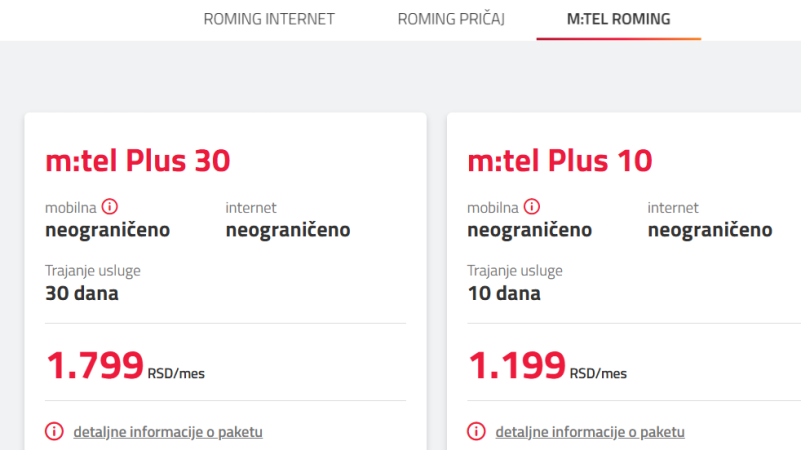Click the mobilna label in Plus 30 card
The height and width of the screenshot is (450, 801).
click(x=71, y=208)
